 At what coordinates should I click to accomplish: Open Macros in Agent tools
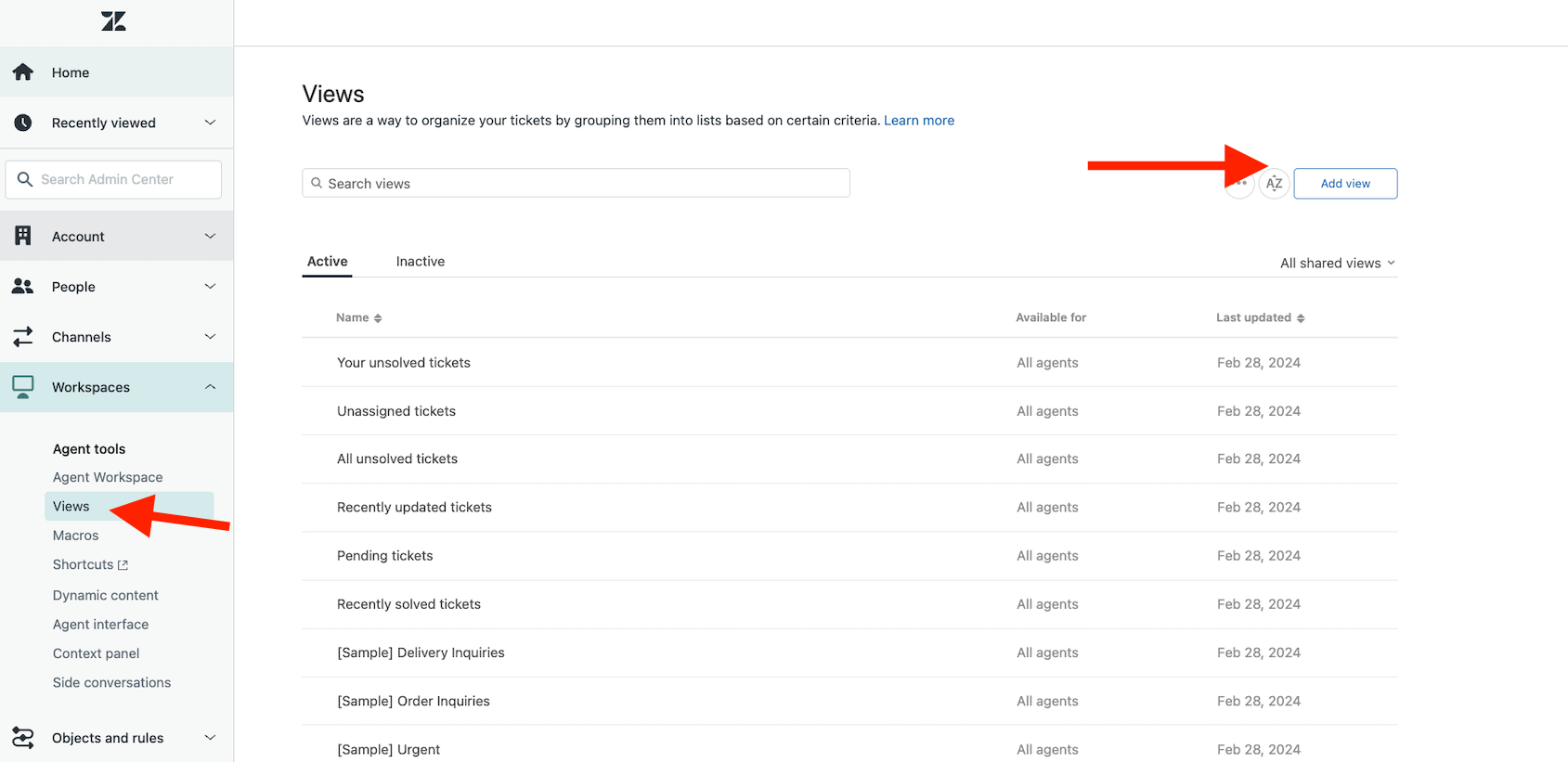[75, 536]
